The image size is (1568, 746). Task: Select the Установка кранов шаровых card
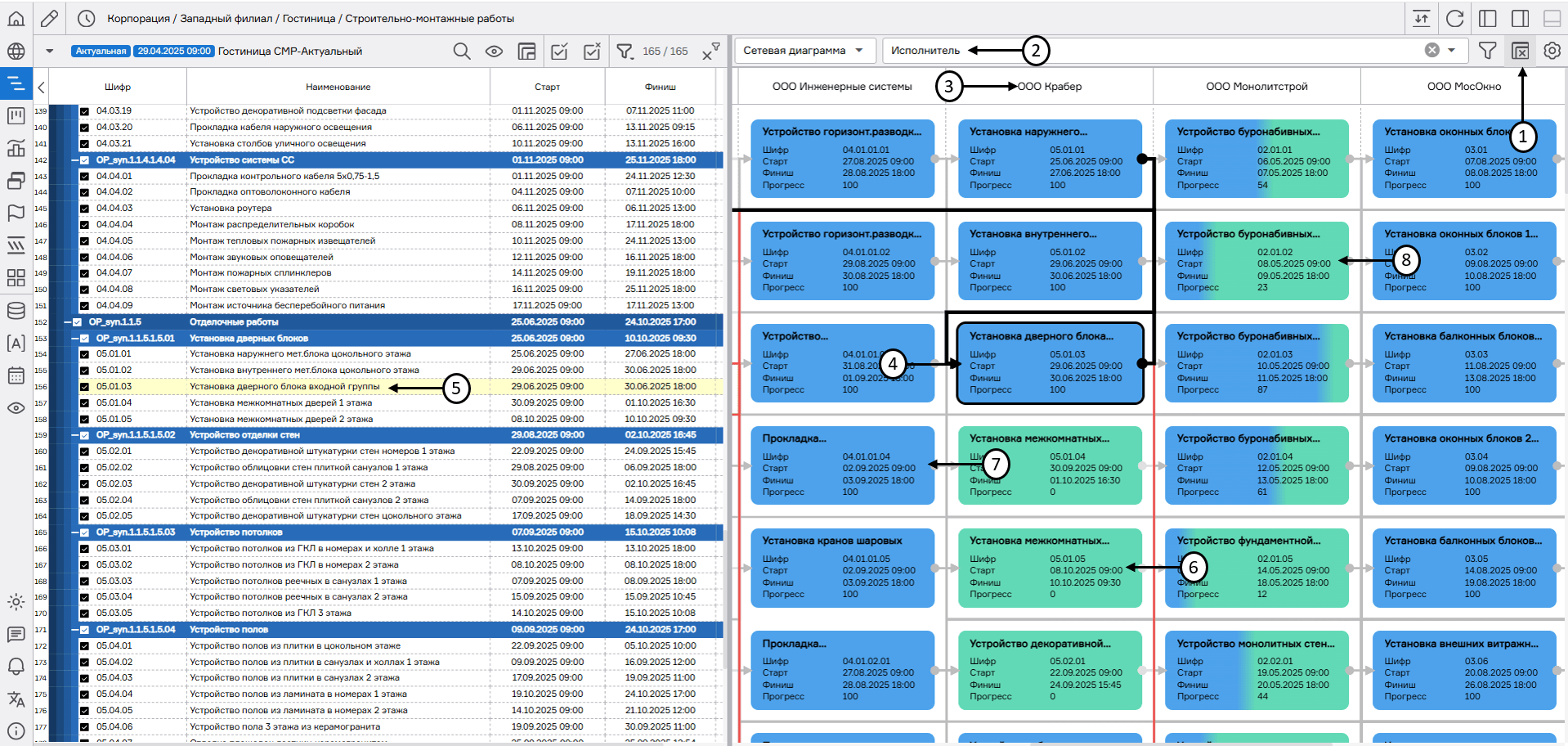(x=842, y=568)
